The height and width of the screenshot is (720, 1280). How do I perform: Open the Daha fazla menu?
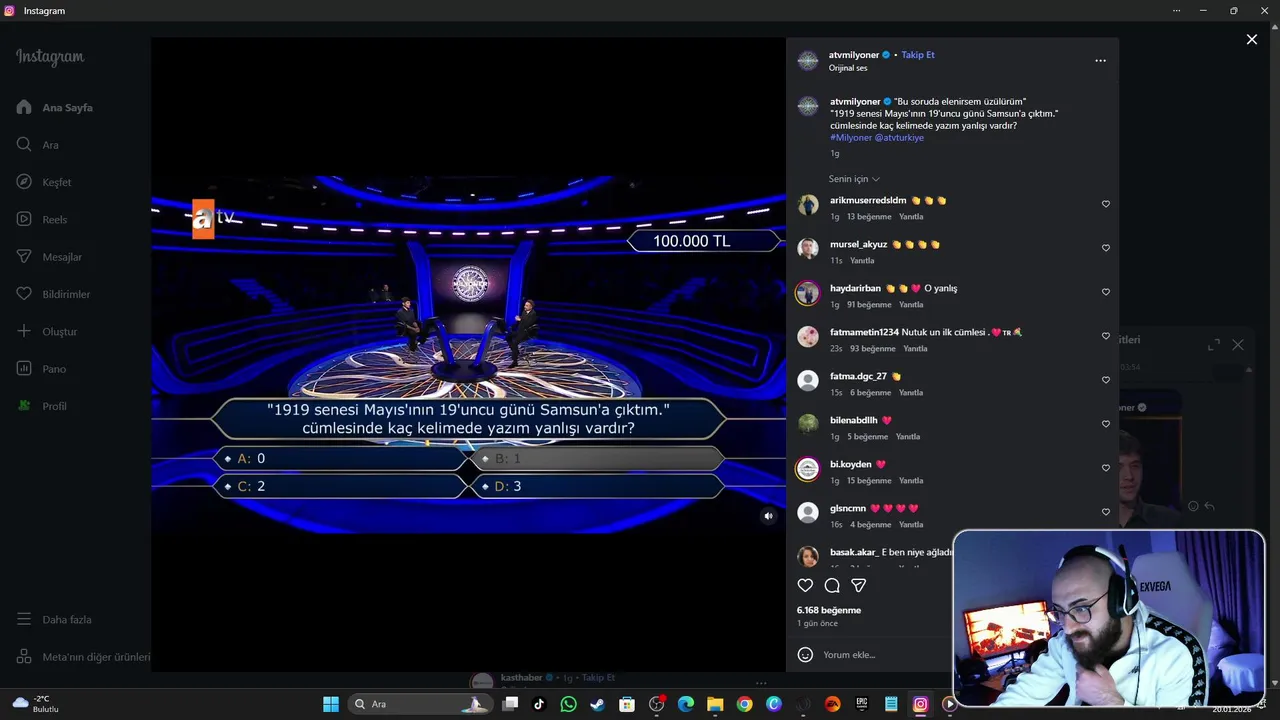coord(54,620)
